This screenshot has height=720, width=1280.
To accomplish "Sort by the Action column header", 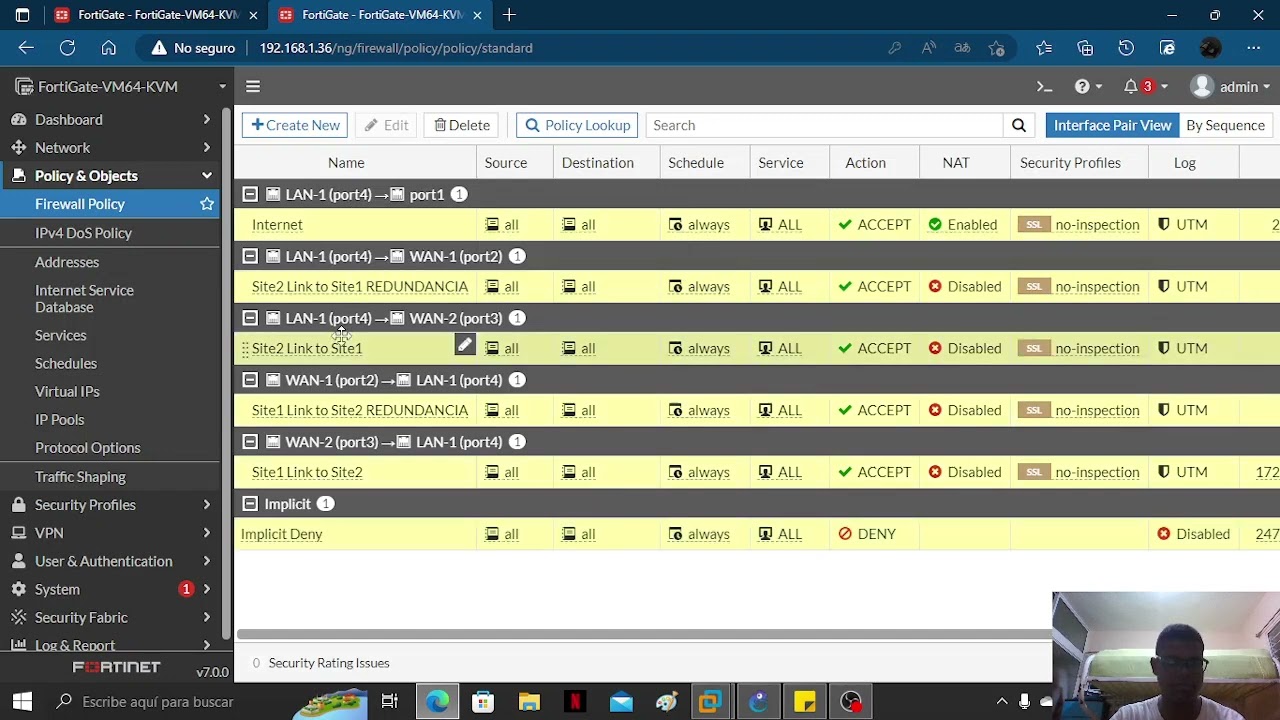I will pyautogui.click(x=866, y=163).
